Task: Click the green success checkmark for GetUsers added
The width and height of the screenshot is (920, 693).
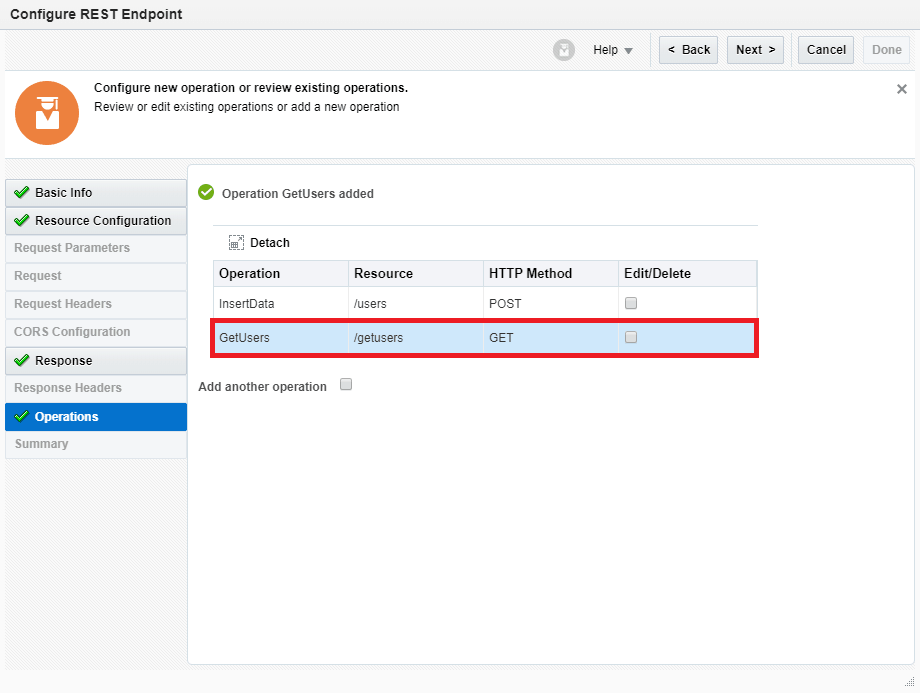Action: 206,193
